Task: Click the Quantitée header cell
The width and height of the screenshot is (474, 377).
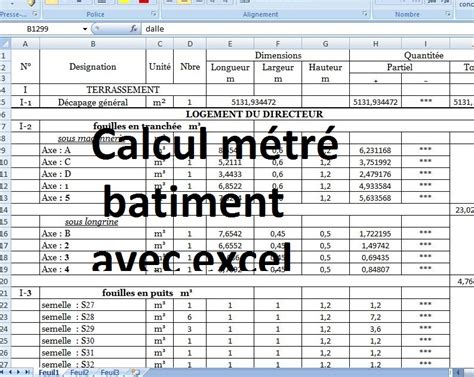Action: (412, 55)
